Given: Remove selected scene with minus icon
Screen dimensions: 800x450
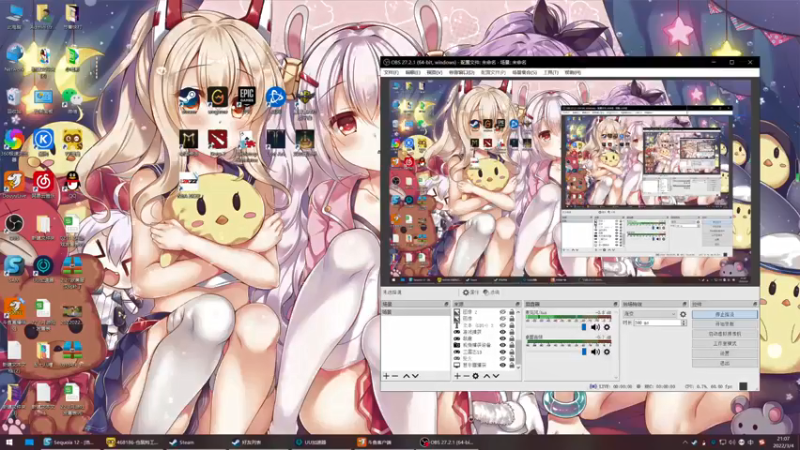Looking at the screenshot, I should (x=395, y=376).
